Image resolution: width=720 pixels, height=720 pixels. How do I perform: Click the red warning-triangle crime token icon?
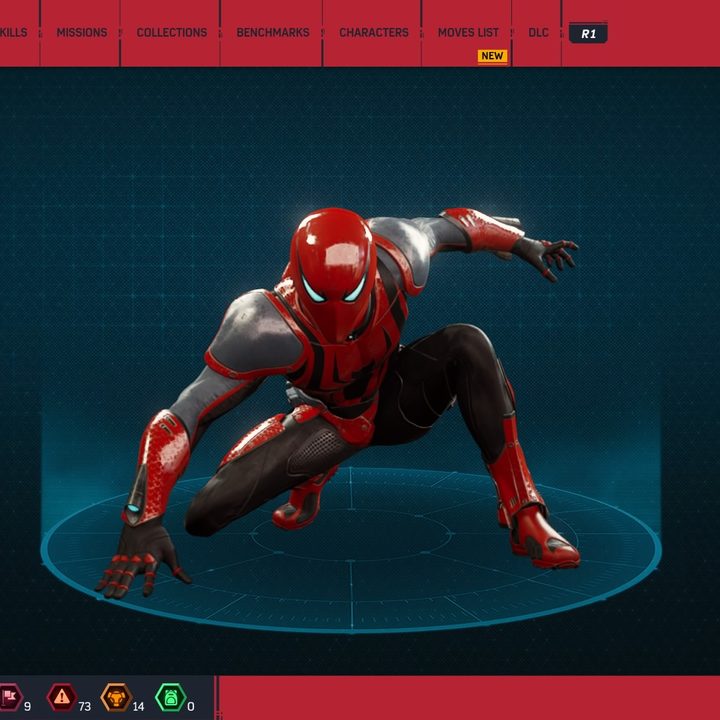tap(62, 697)
